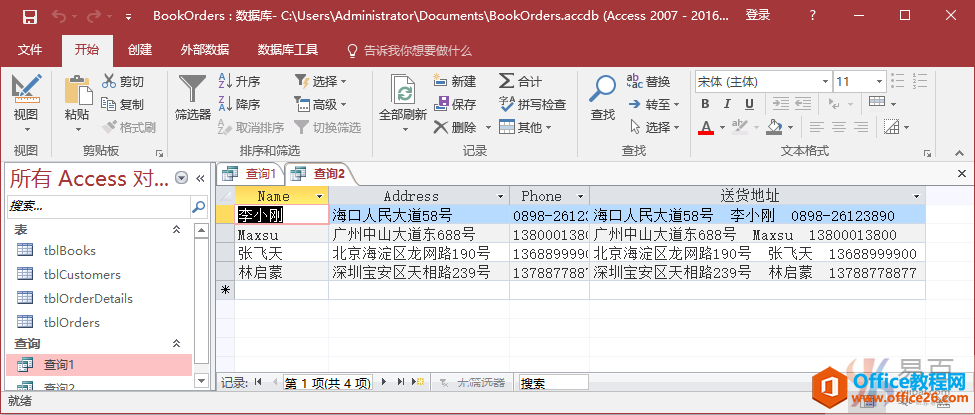Open the font size dropdown 11
The image size is (975, 415).
(x=879, y=82)
